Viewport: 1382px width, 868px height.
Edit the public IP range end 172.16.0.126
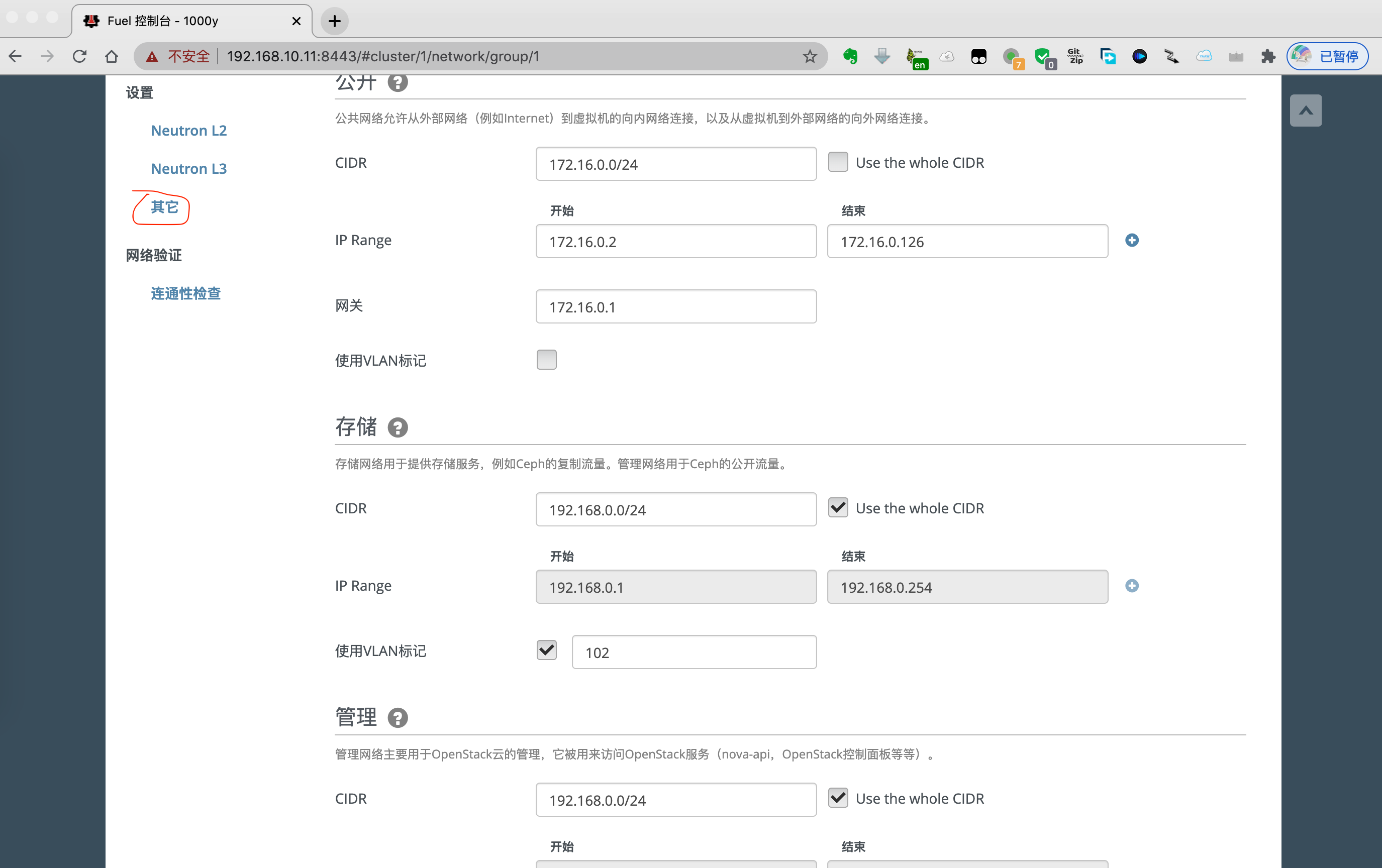(967, 242)
